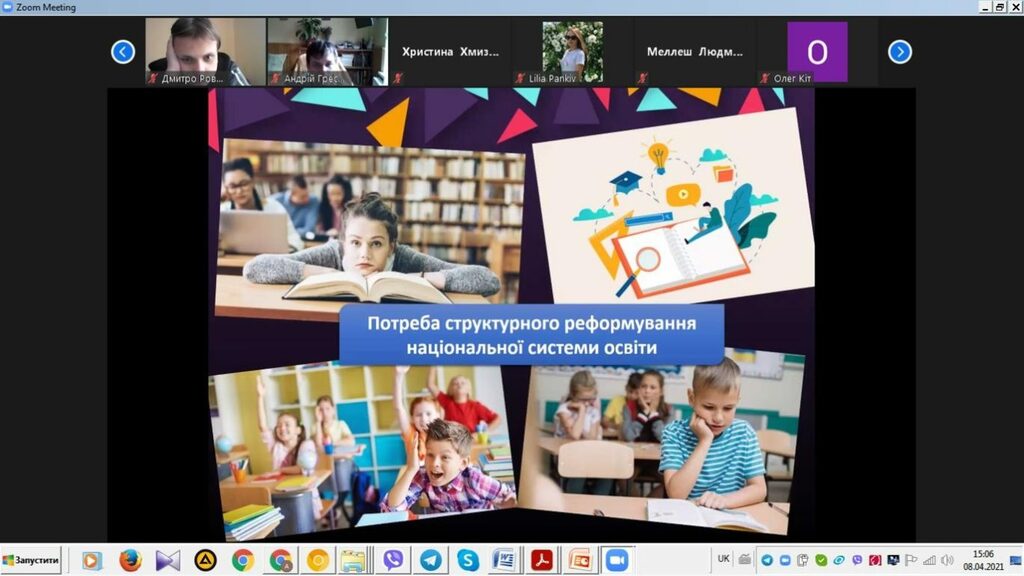Select the Олег Кіт participant tile
Viewport: 1024px width, 576px height.
click(x=817, y=51)
